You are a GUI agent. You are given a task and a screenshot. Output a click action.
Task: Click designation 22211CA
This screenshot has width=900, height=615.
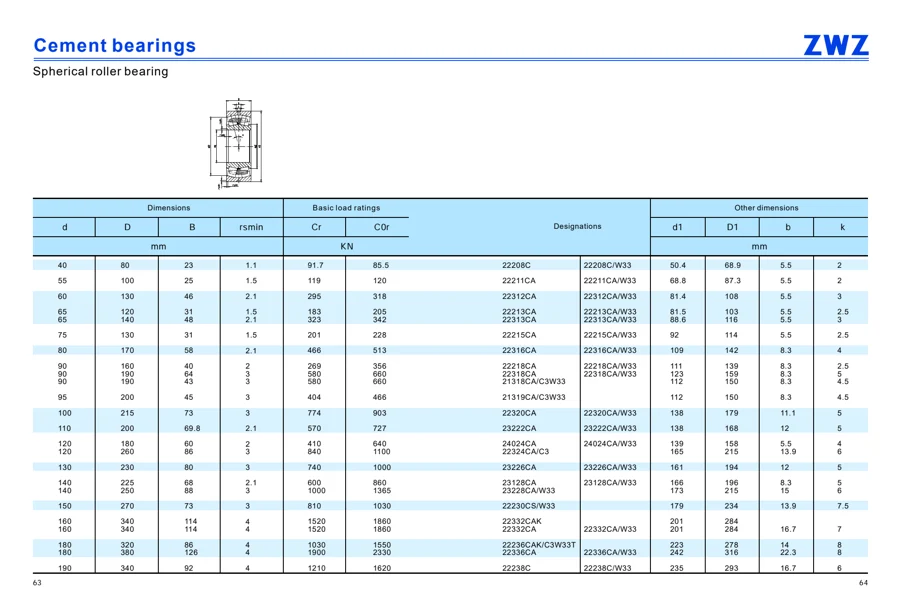tap(519, 281)
